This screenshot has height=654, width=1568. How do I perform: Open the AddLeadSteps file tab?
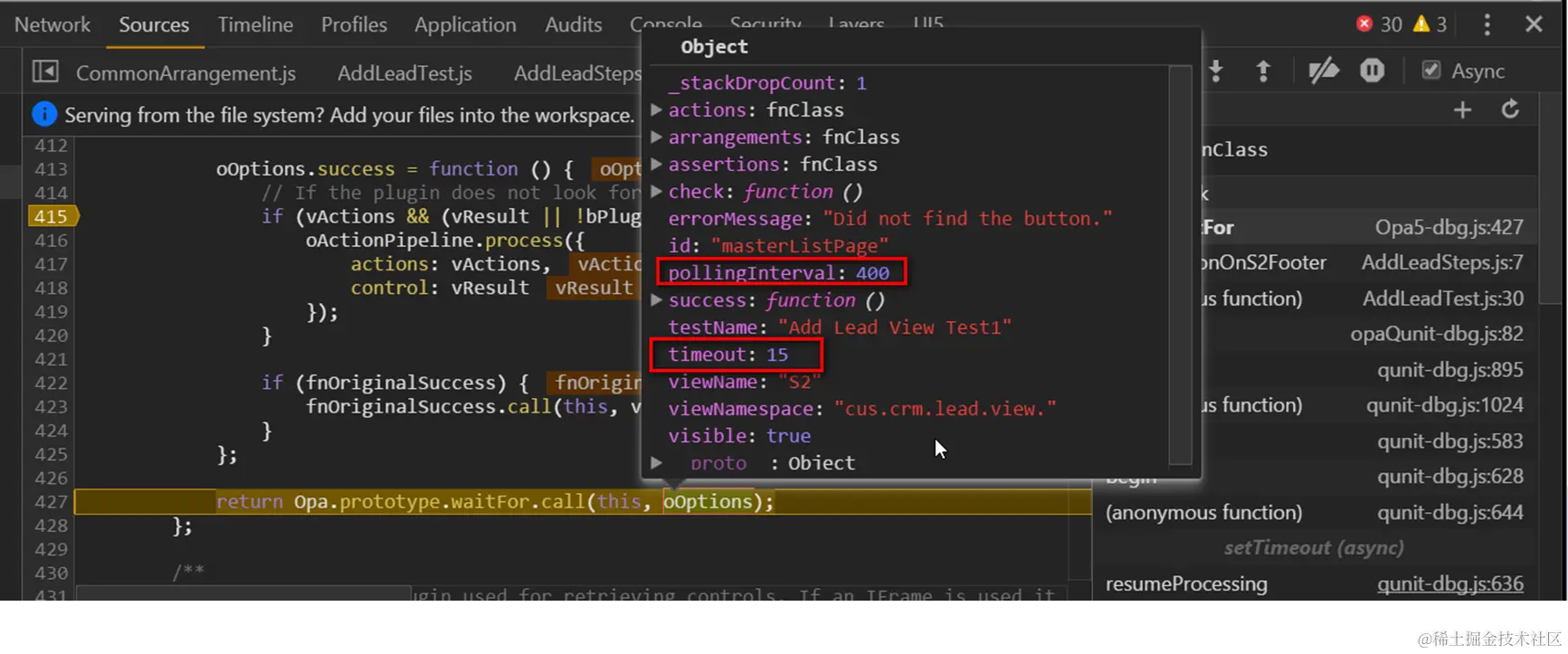click(x=577, y=73)
